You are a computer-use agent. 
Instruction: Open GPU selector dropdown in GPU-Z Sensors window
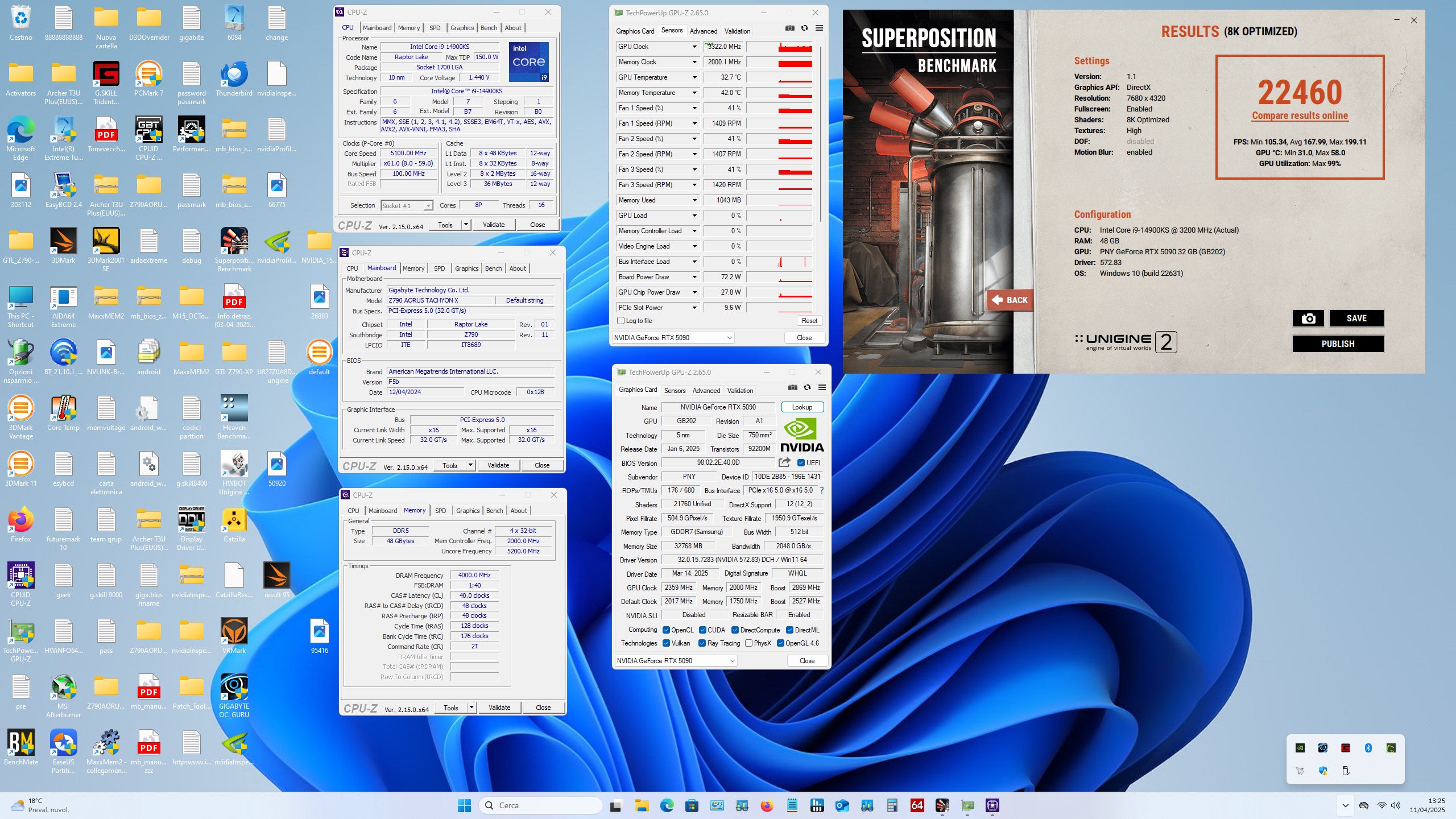pyautogui.click(x=673, y=338)
